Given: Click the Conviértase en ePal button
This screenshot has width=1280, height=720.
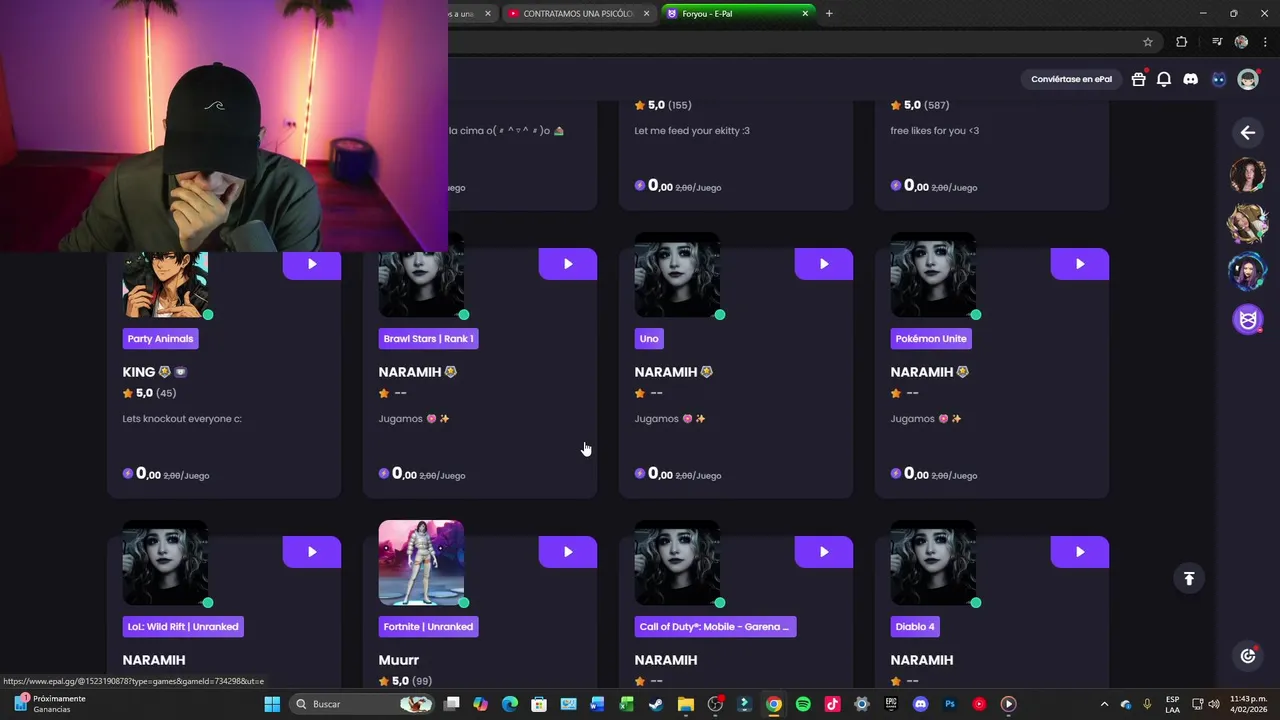Looking at the screenshot, I should tap(1071, 79).
